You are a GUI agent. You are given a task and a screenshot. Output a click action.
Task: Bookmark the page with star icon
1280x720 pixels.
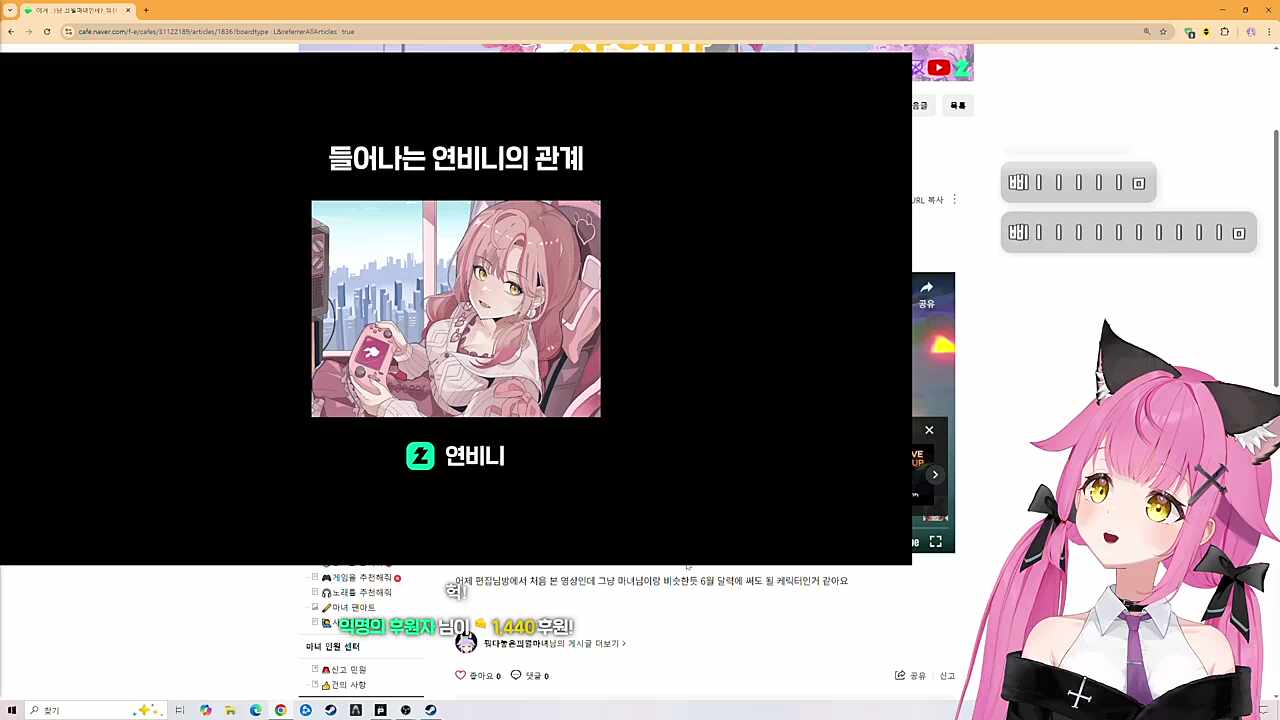tap(1163, 32)
